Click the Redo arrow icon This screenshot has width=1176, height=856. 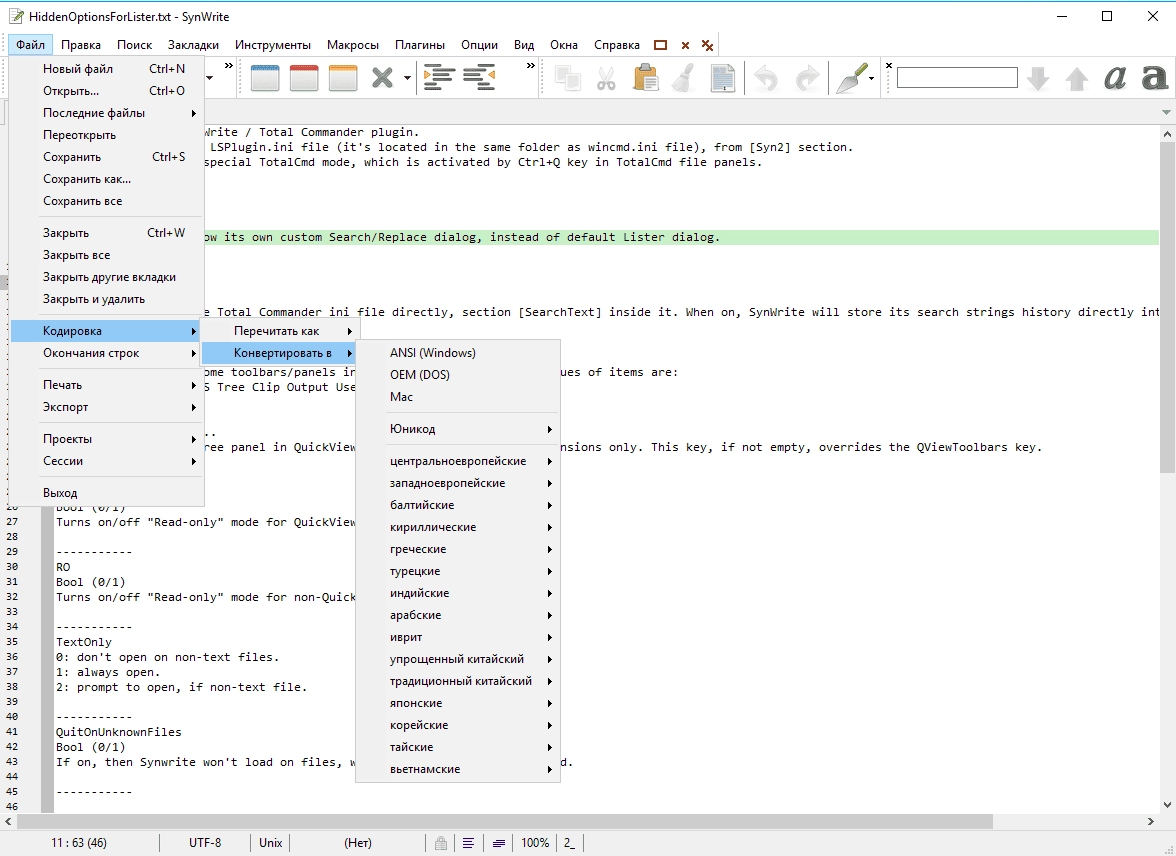coord(807,78)
